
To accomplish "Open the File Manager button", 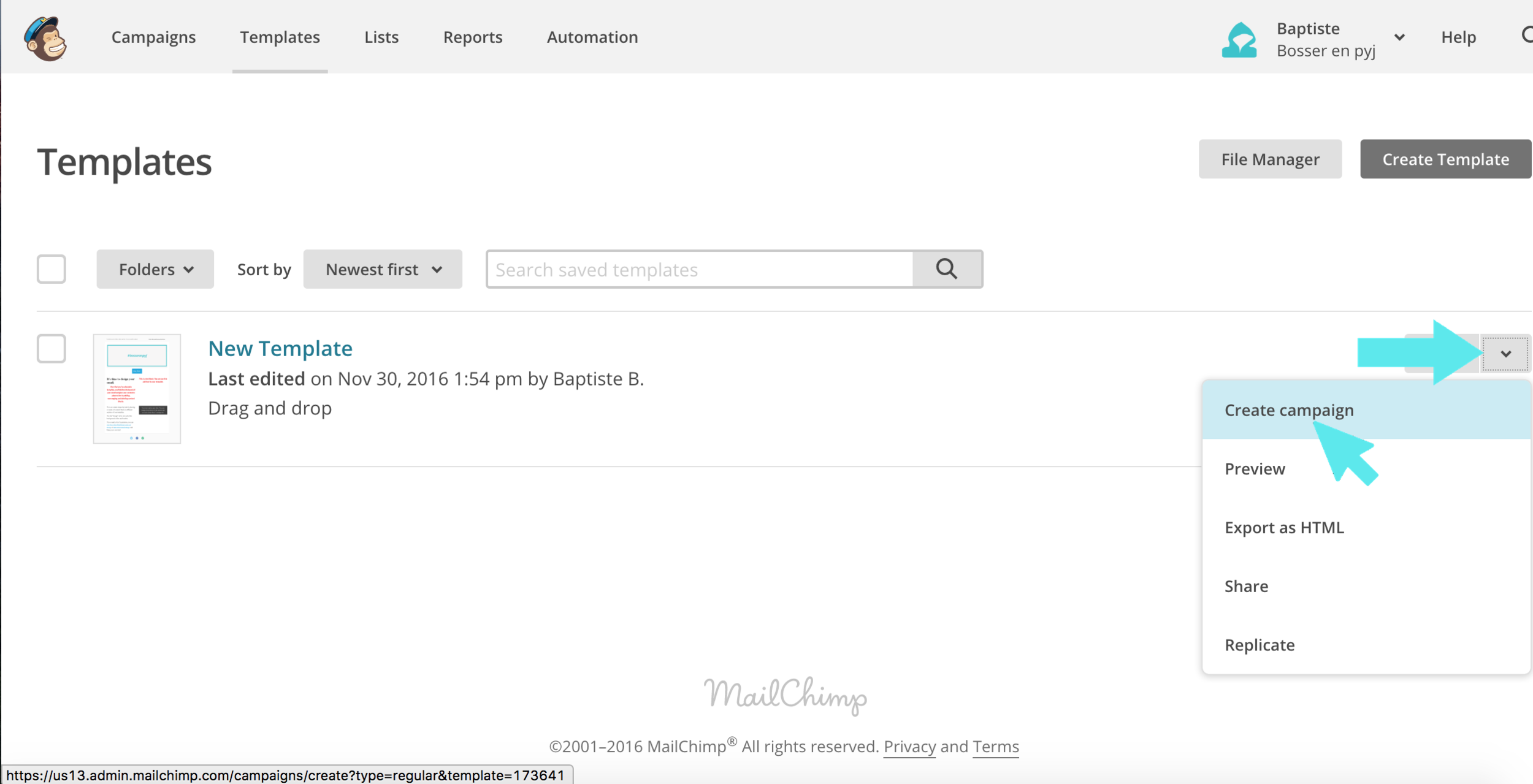I will click(1269, 159).
